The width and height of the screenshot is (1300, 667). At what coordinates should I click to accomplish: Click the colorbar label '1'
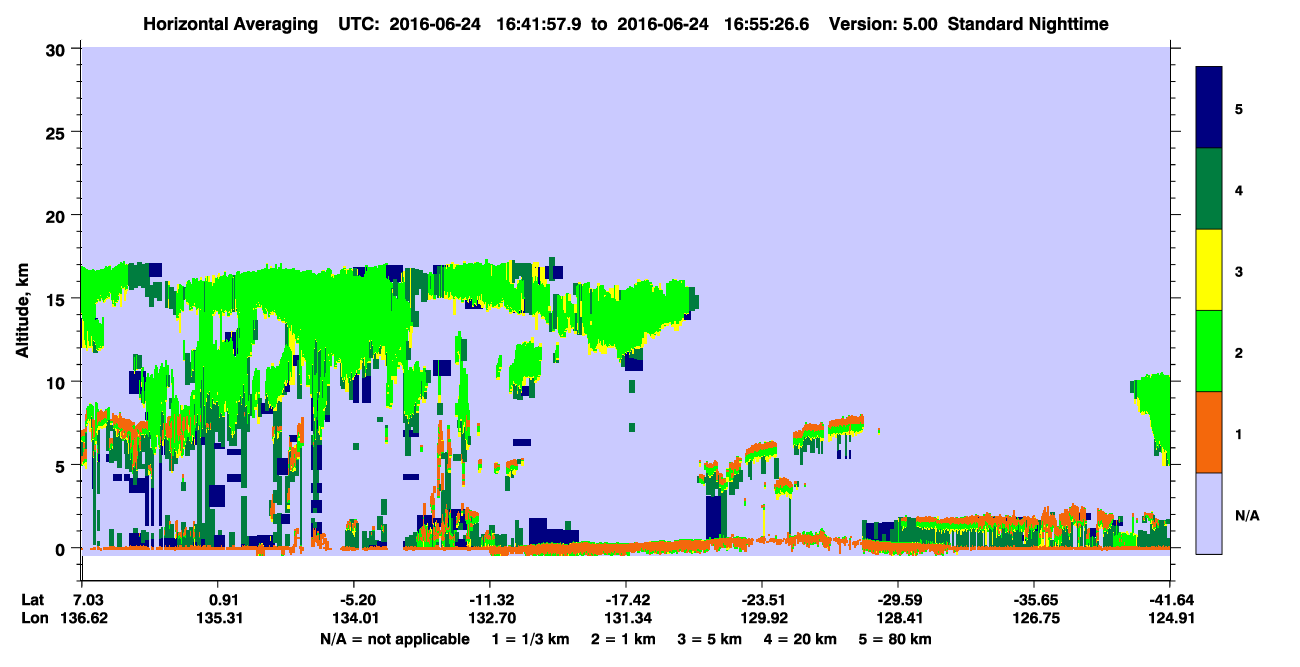coord(1239,433)
